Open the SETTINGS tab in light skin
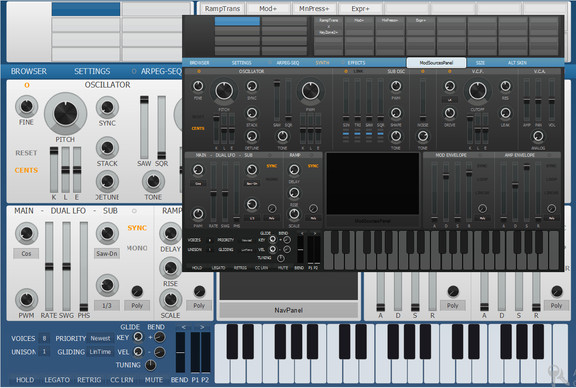The height and width of the screenshot is (388, 576). coord(92,71)
